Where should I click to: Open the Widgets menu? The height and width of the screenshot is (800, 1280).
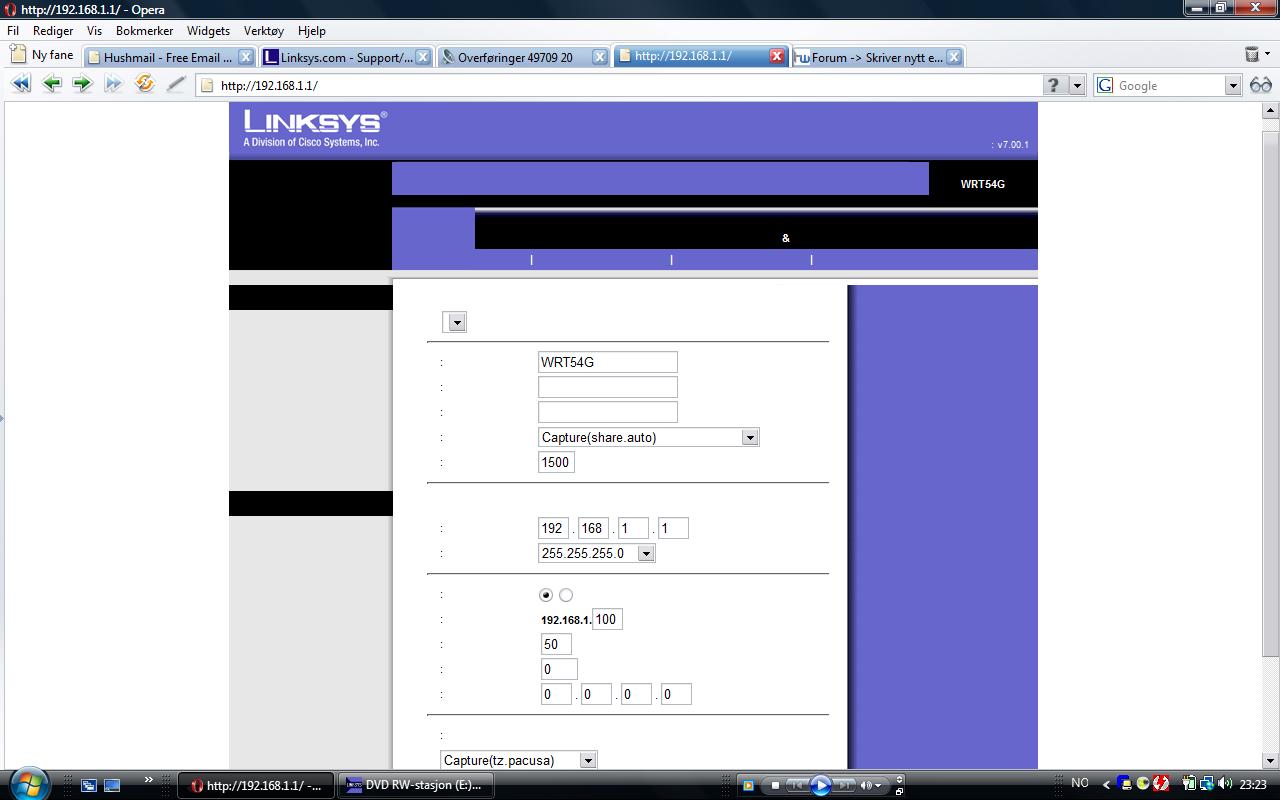point(208,31)
